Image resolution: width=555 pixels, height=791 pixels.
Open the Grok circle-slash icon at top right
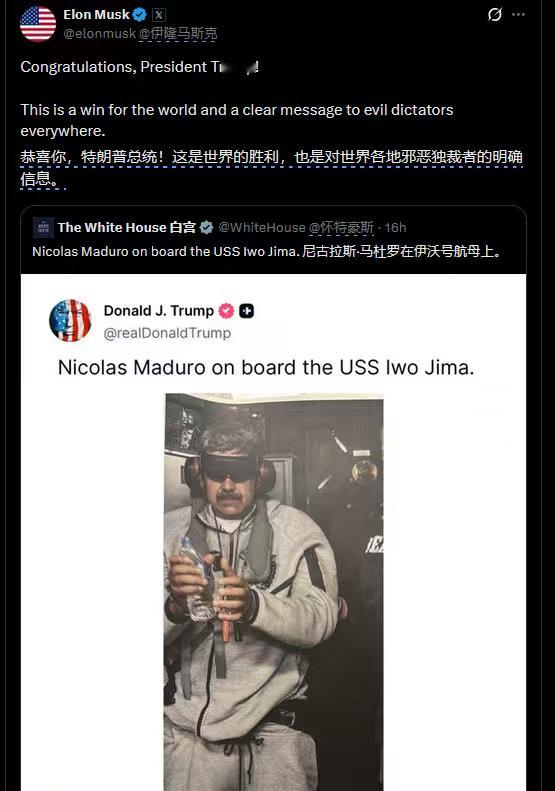pyautogui.click(x=494, y=15)
